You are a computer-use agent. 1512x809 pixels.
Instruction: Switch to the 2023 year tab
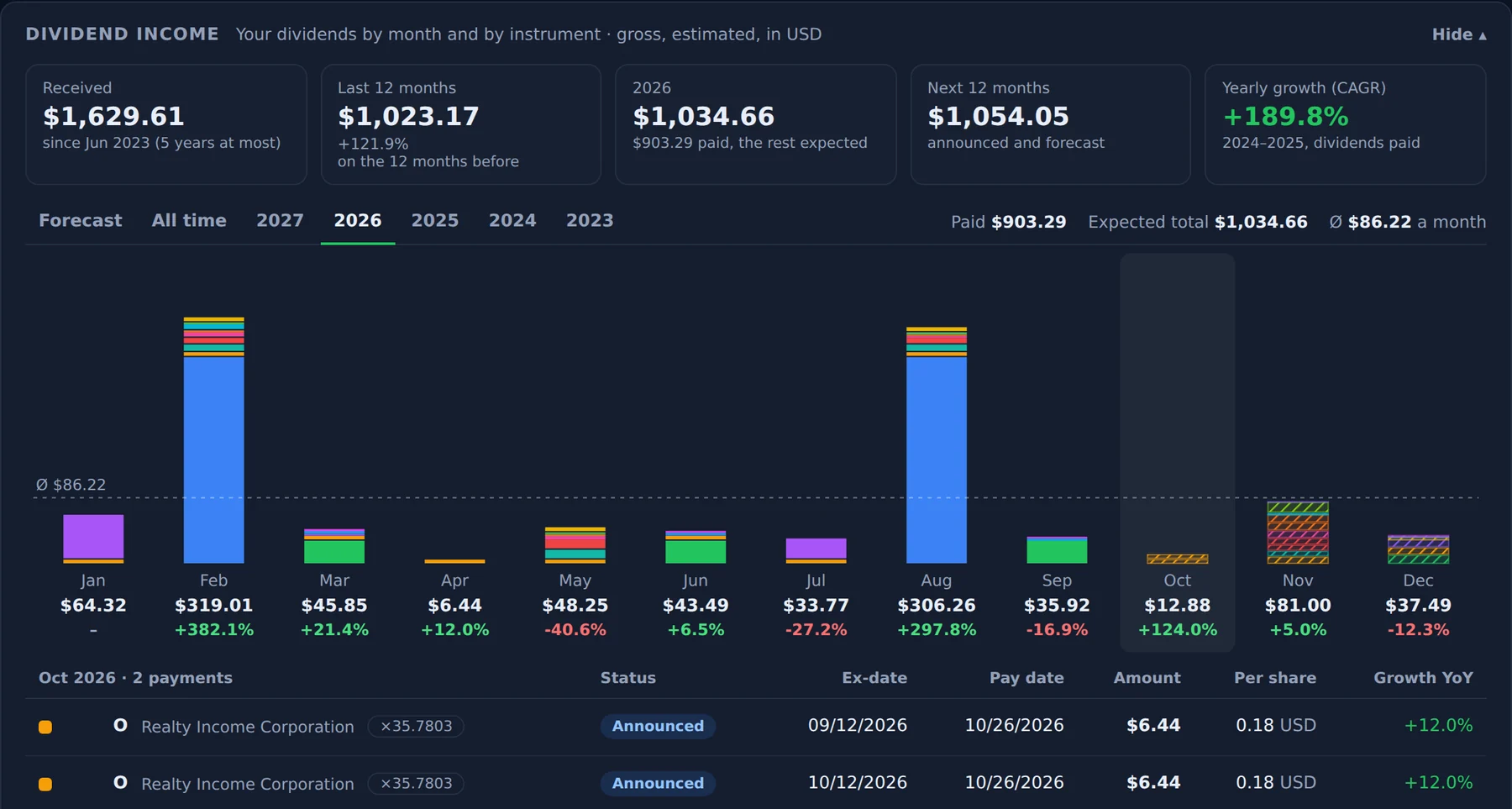[590, 220]
